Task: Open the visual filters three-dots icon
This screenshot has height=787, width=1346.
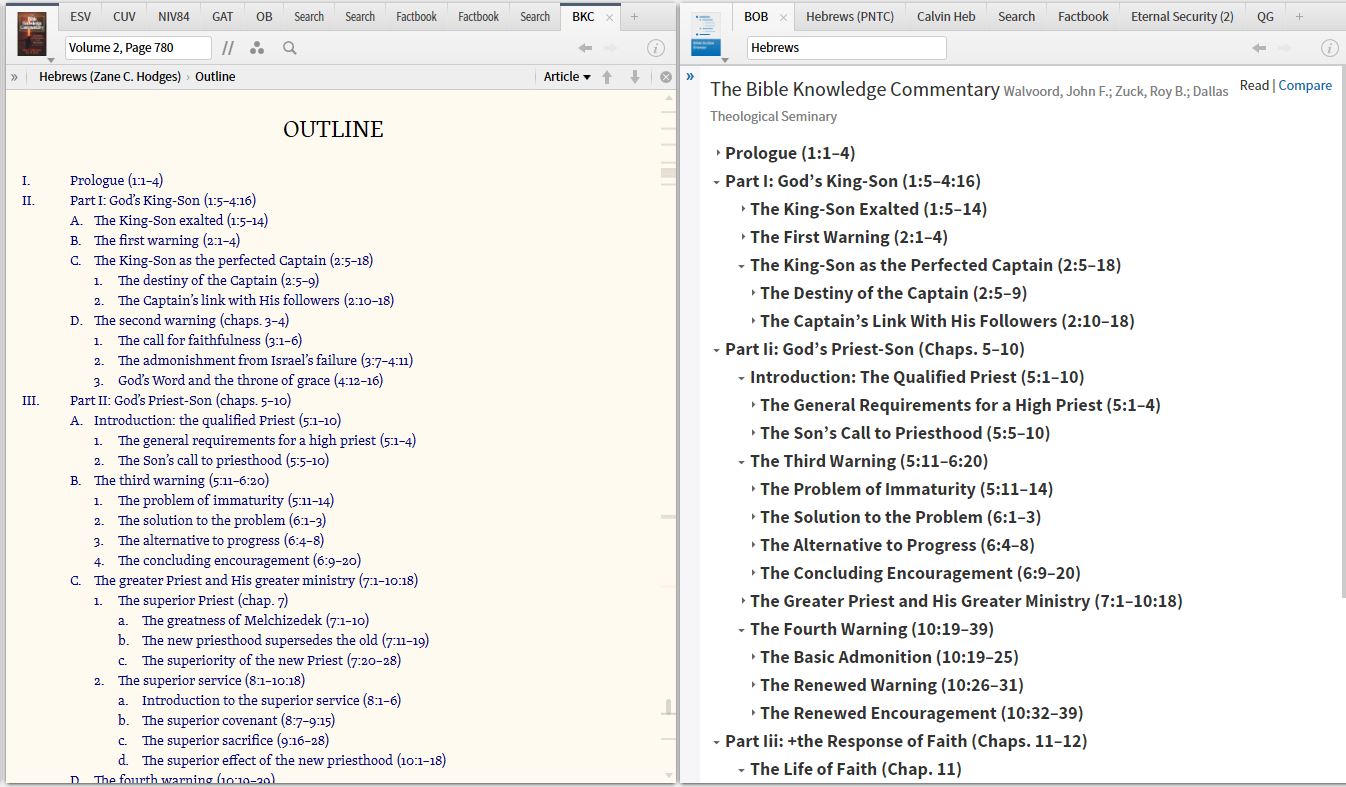Action: point(257,48)
